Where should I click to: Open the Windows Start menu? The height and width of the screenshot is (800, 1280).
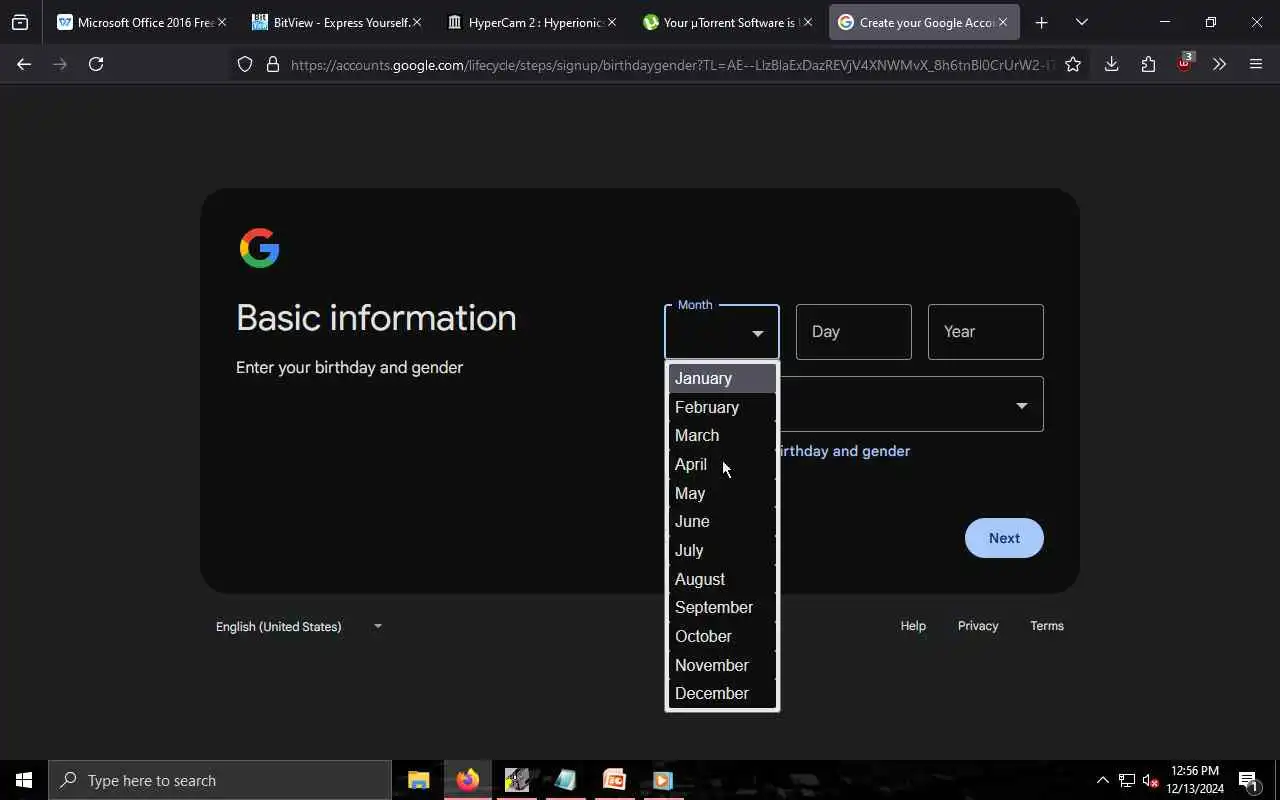coord(24,780)
